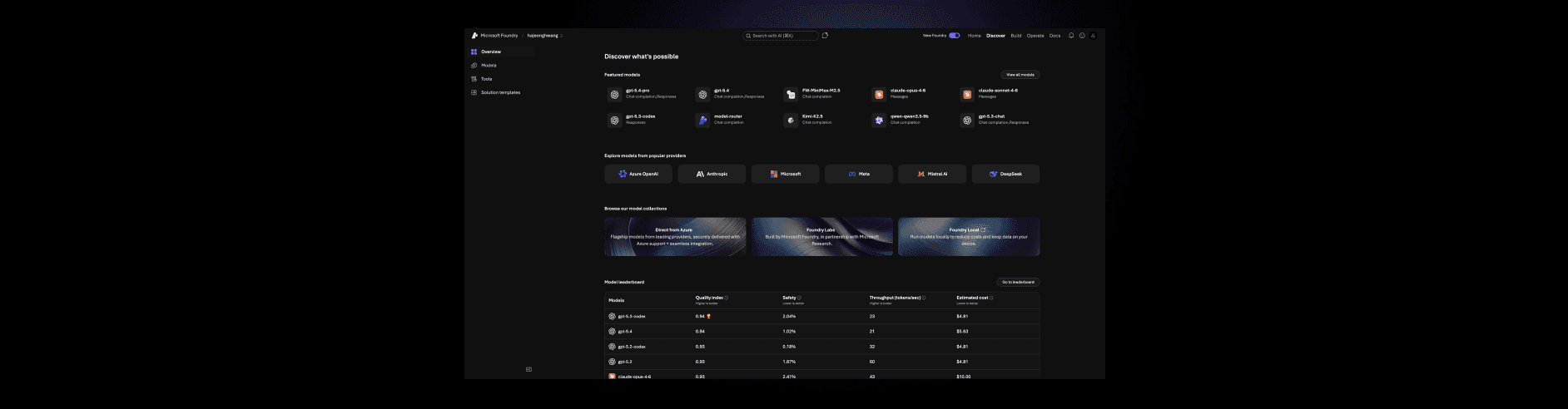Click the trophy icon beside 0.94
This screenshot has width=1568, height=409.
coord(709,316)
